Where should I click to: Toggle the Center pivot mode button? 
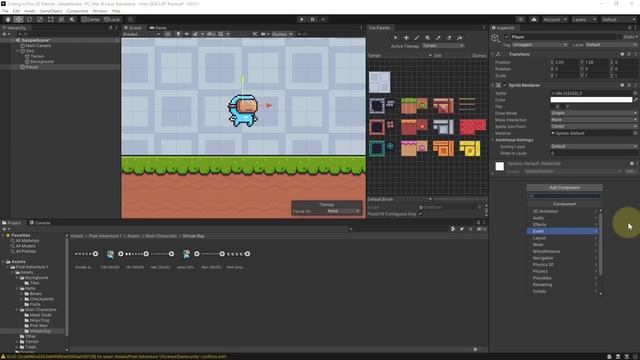(x=91, y=19)
